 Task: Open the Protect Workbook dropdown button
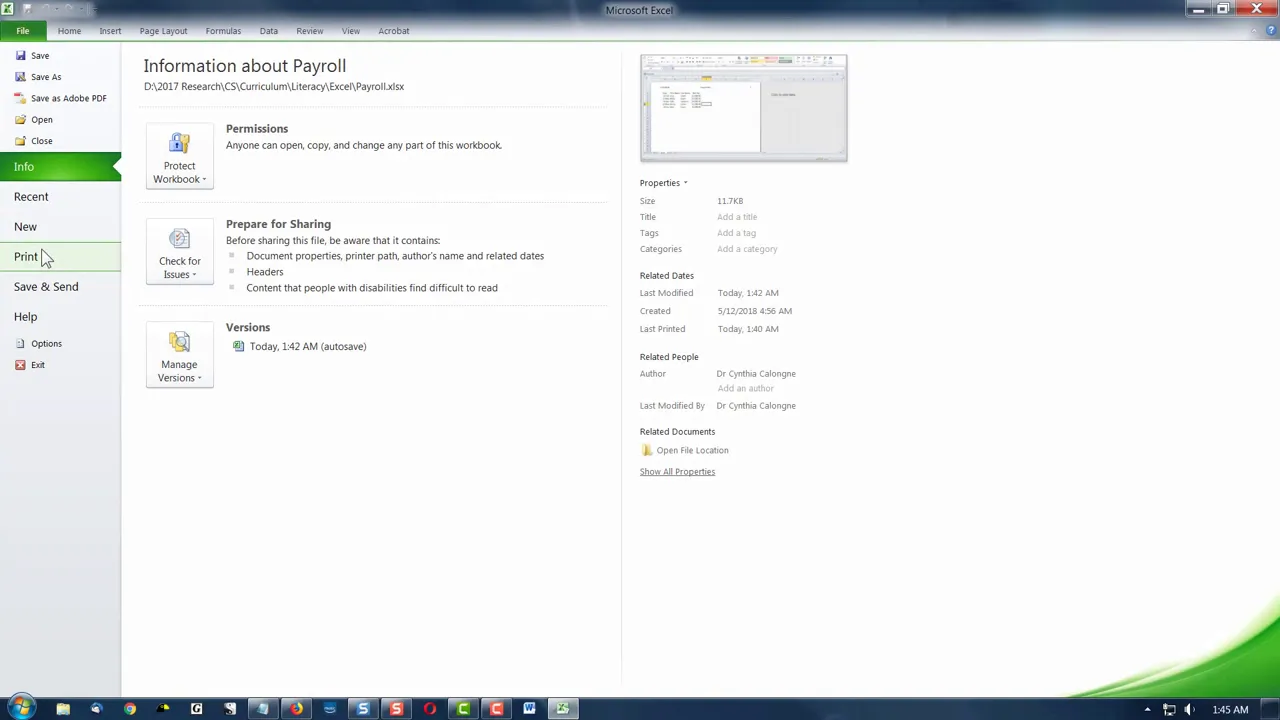coord(180,157)
